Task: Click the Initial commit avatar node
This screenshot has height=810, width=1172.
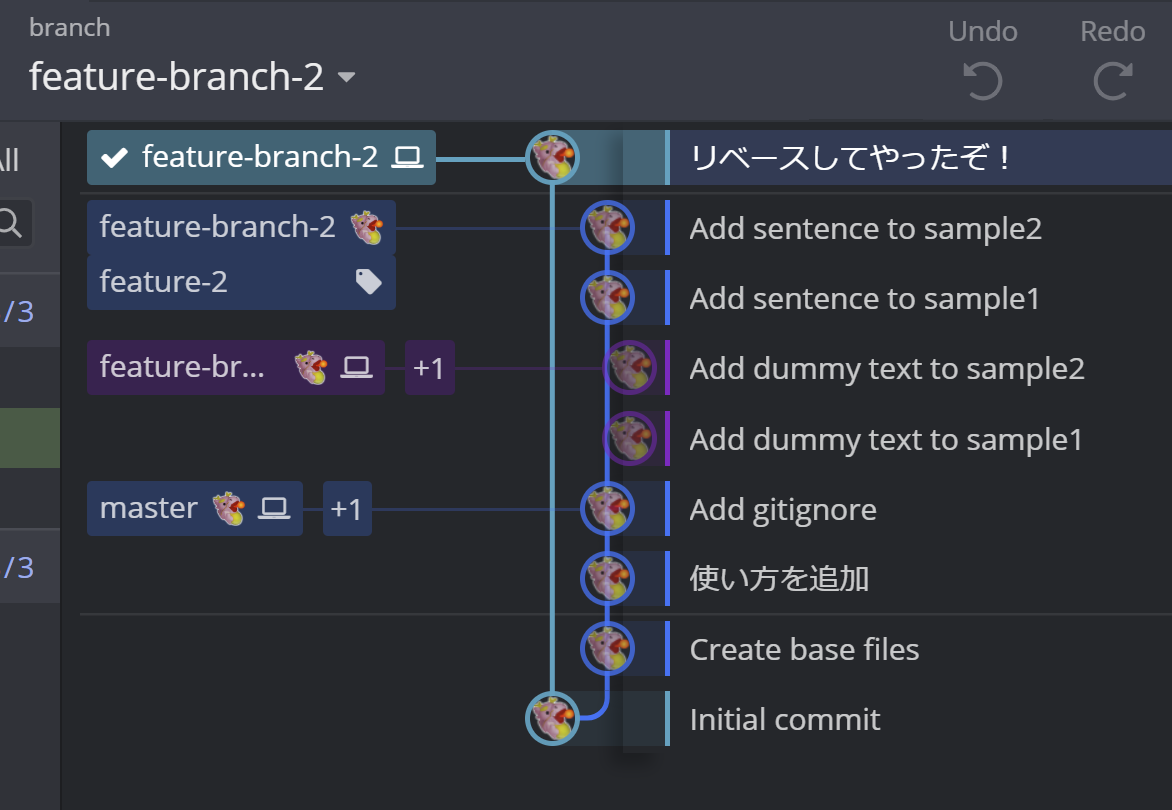Action: tap(552, 719)
